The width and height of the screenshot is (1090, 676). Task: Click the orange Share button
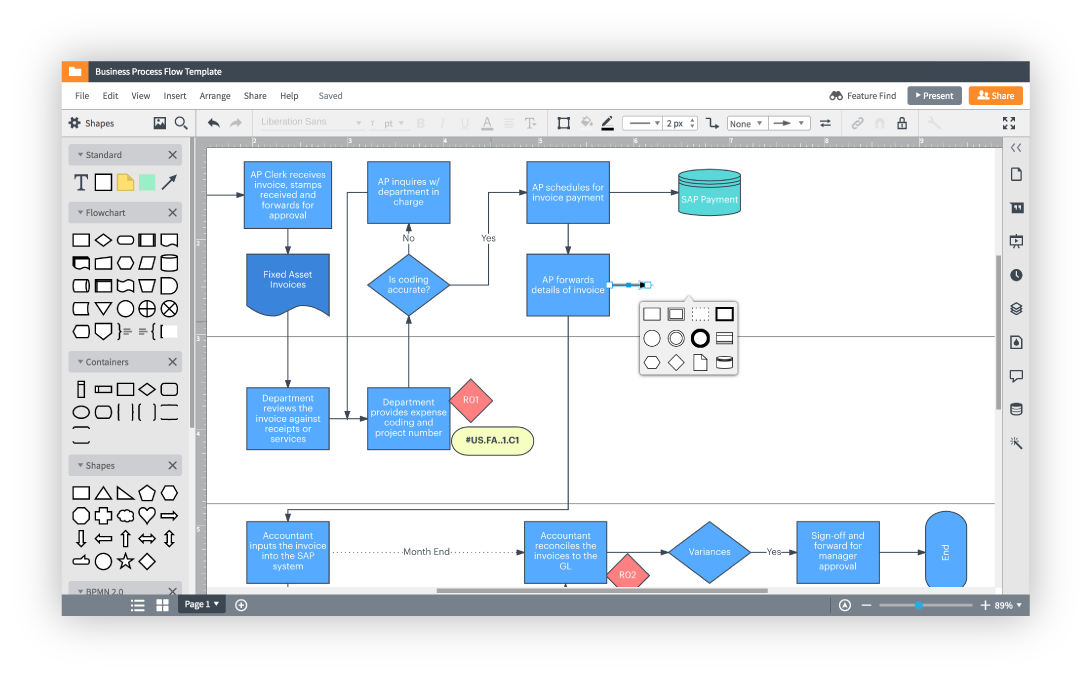[x=995, y=96]
